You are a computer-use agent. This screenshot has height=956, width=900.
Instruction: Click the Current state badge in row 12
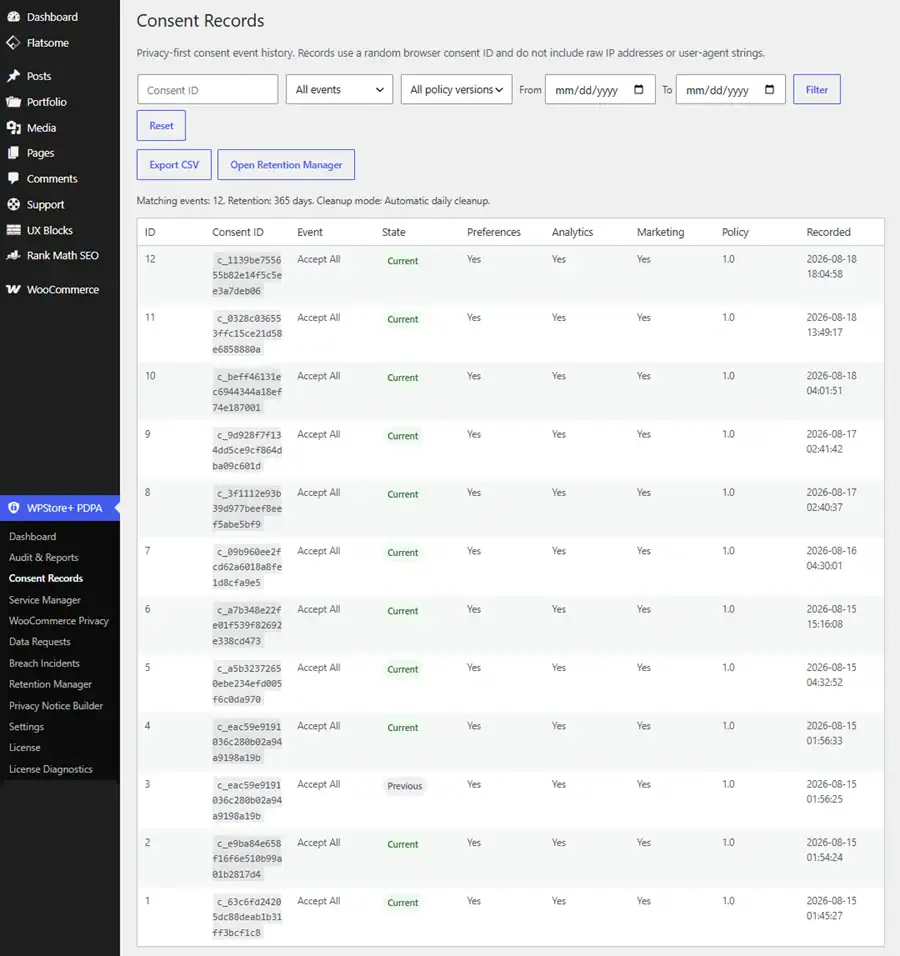[x=402, y=261]
